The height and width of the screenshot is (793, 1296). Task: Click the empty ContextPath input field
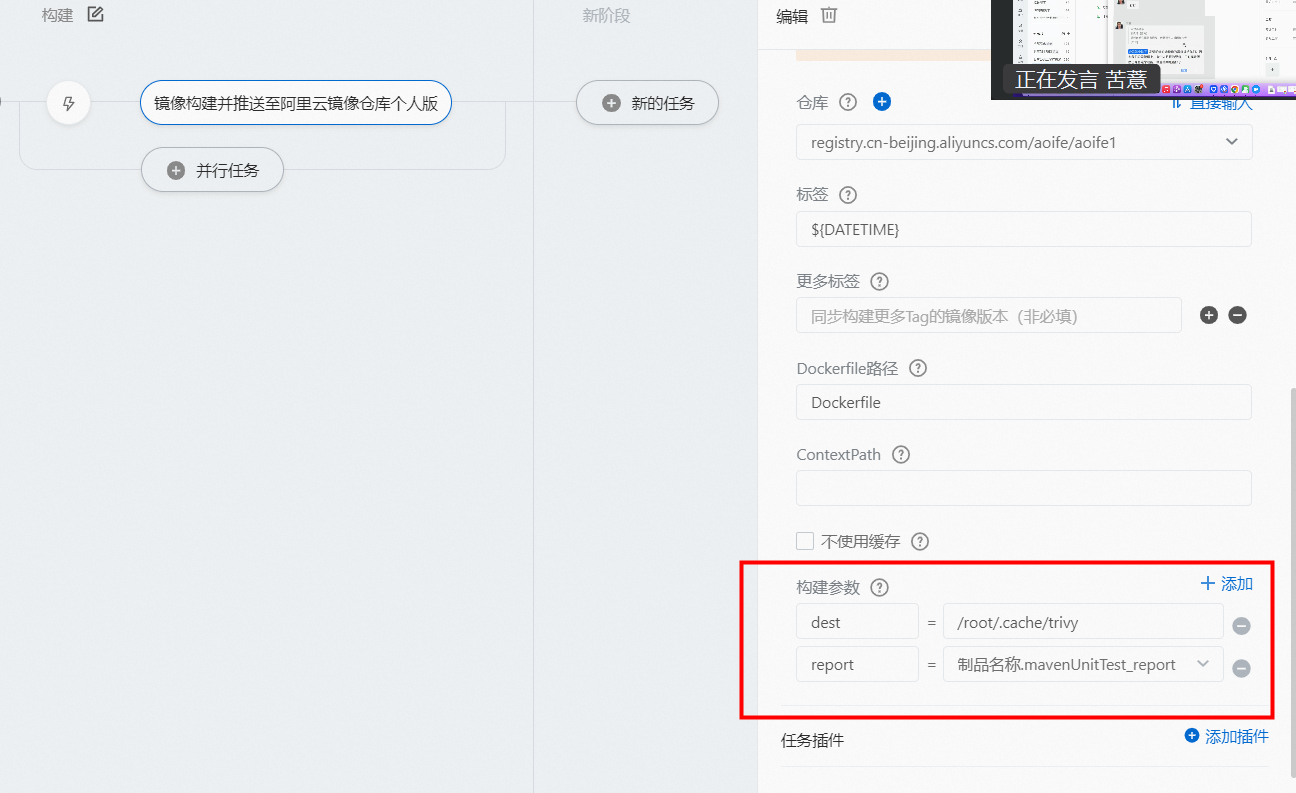1024,488
